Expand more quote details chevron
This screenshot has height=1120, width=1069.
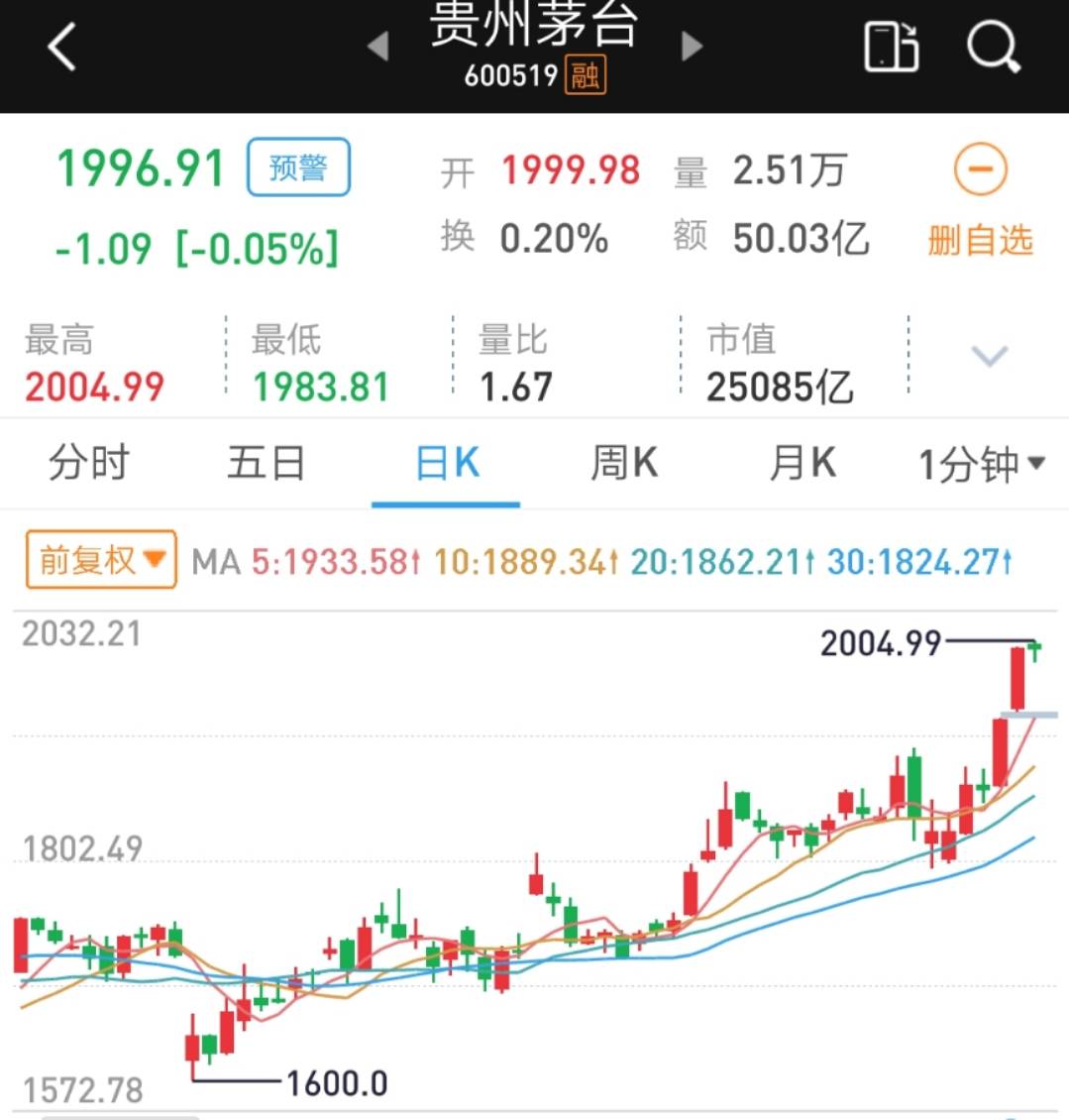pyautogui.click(x=990, y=355)
